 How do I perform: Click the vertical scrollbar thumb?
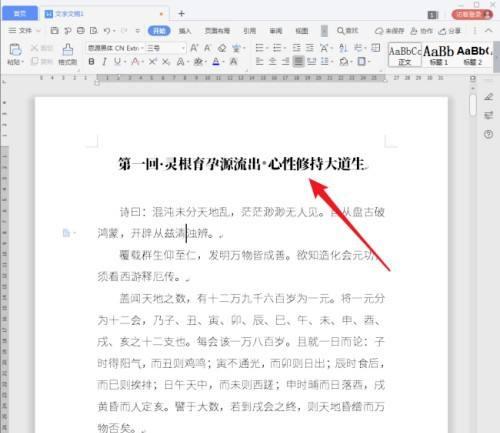pyautogui.click(x=473, y=105)
